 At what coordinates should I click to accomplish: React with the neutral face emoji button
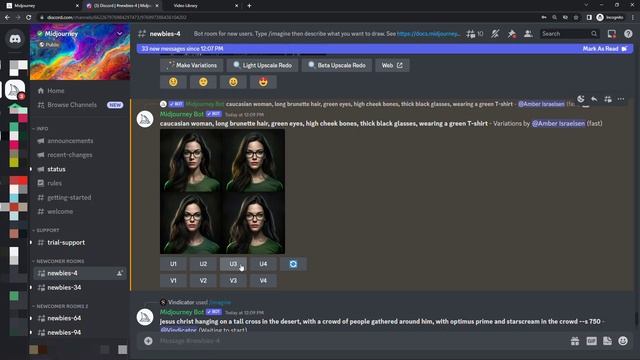point(203,82)
